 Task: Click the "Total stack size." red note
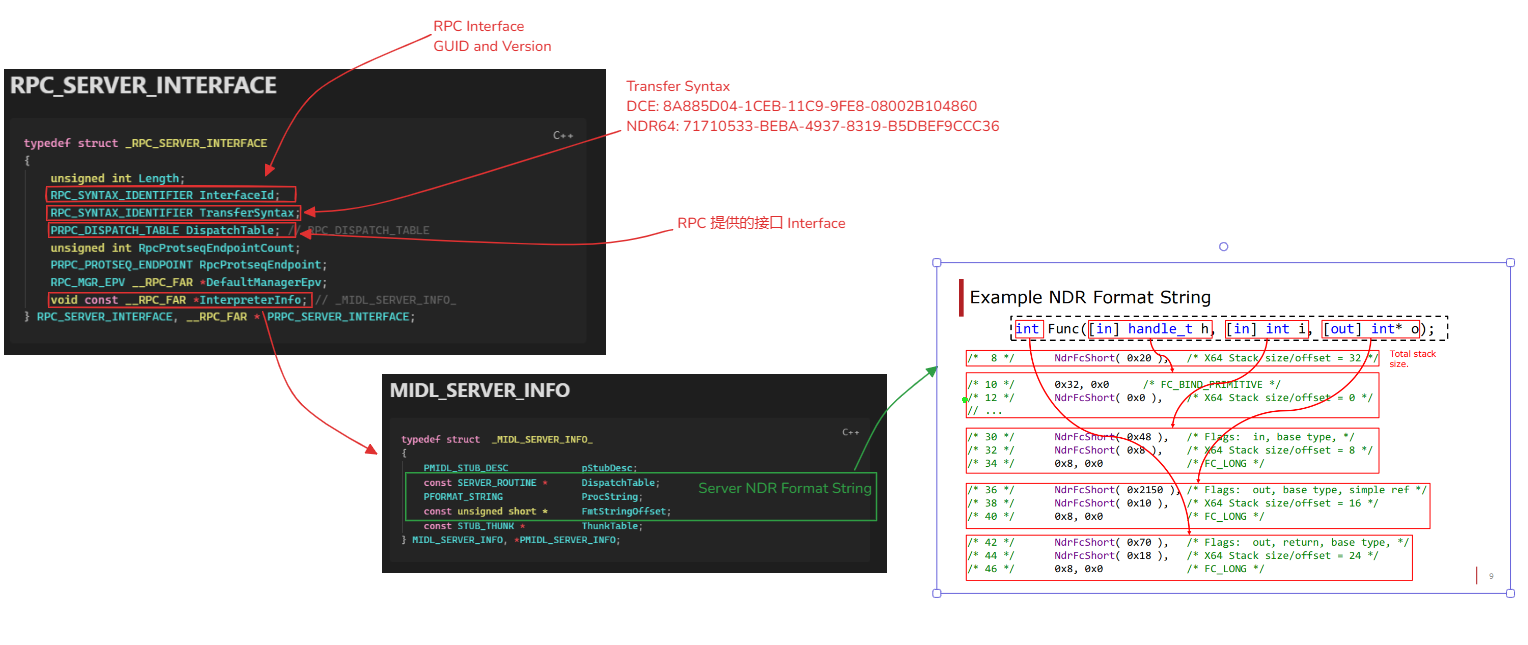point(1414,359)
